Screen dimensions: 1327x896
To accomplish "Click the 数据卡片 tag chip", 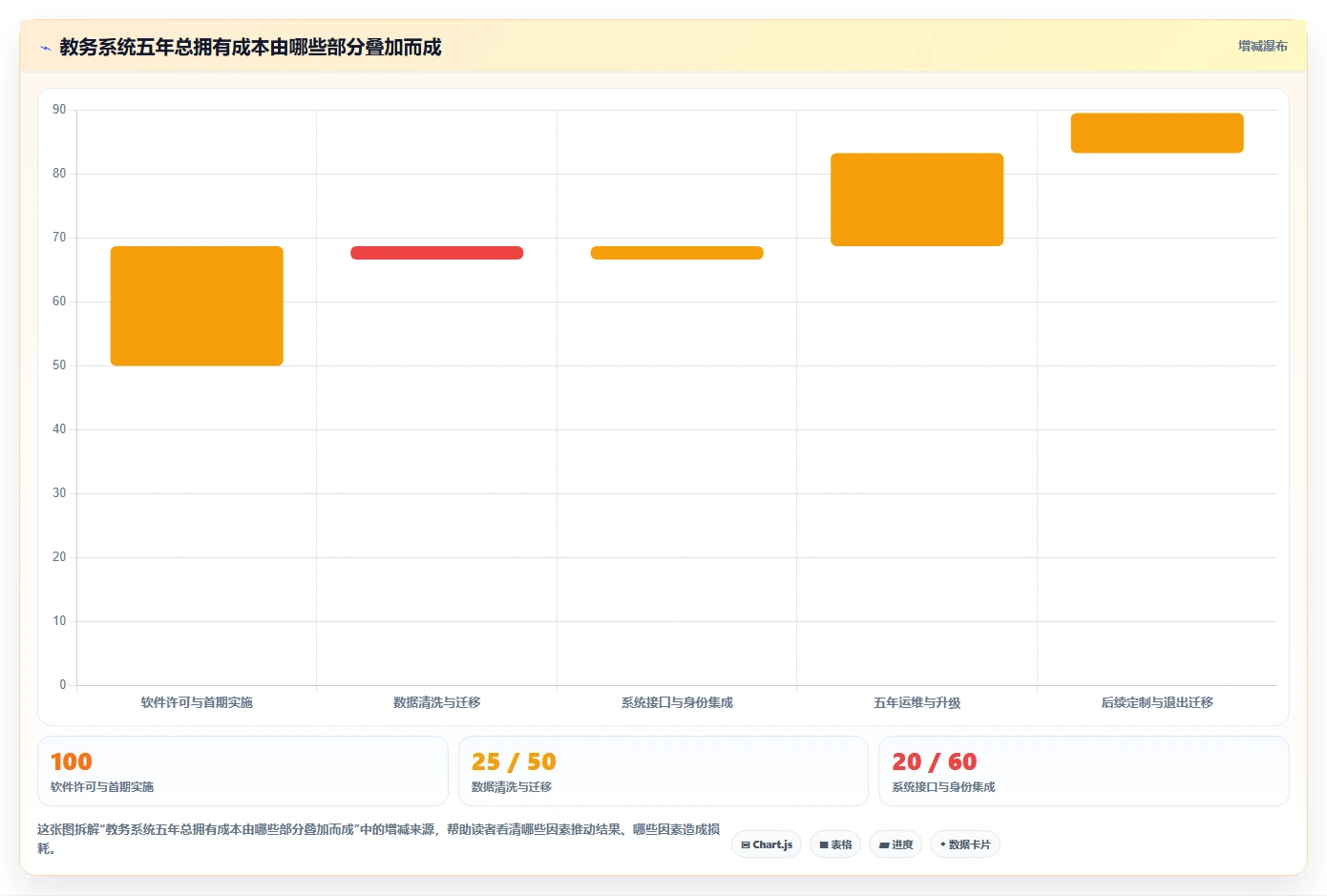I will (x=965, y=844).
